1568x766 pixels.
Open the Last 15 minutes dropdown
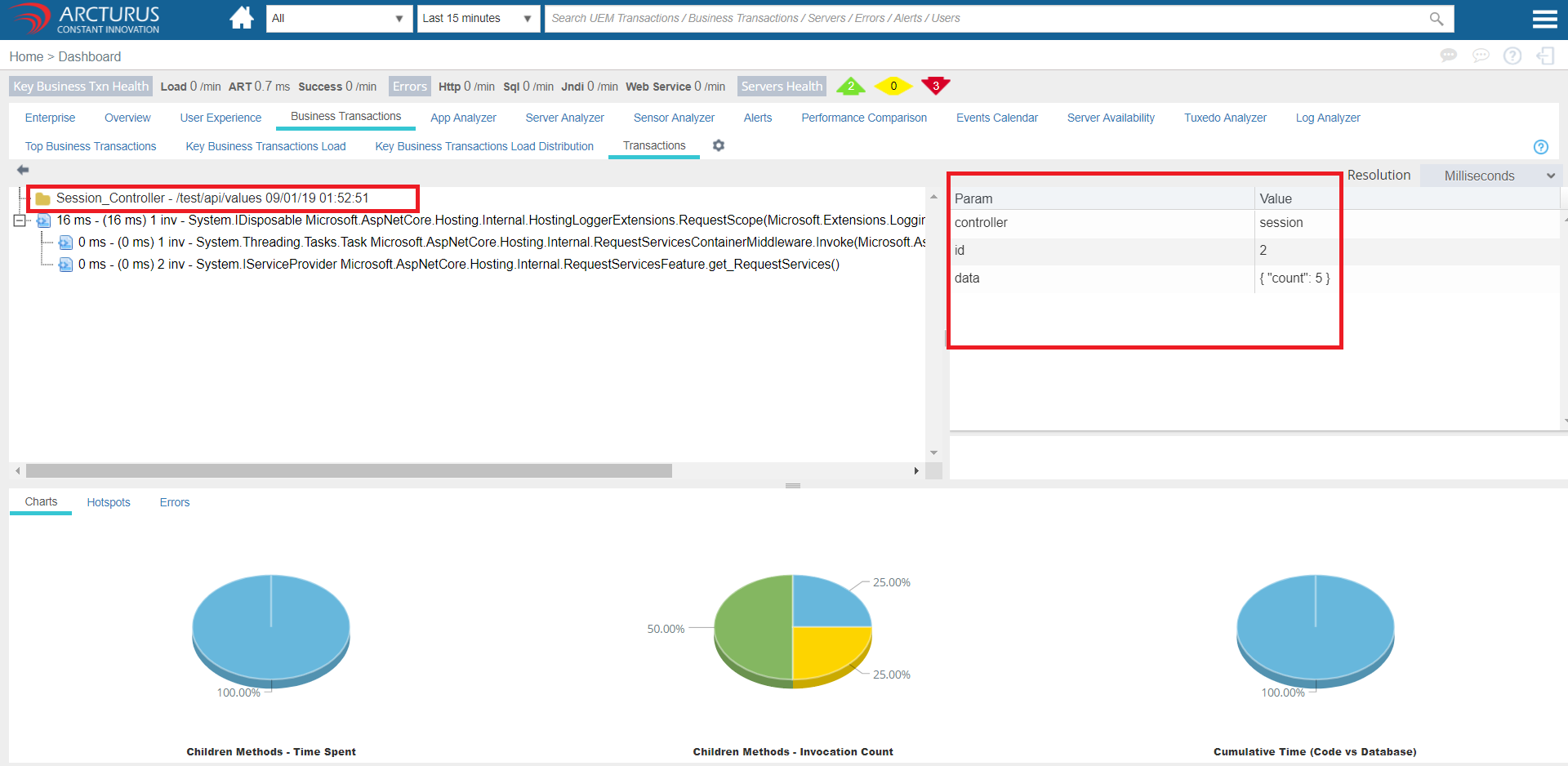(478, 19)
